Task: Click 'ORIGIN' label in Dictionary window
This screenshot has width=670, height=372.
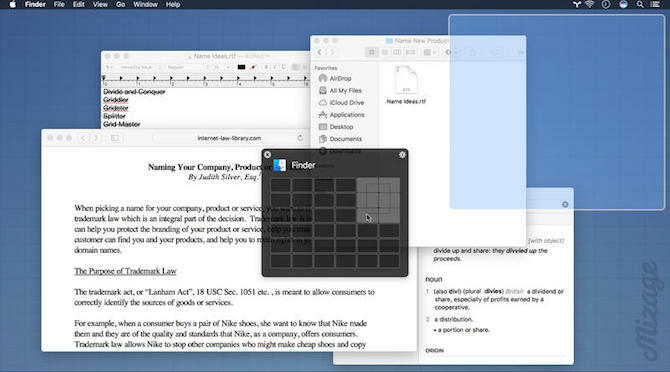Action: (x=435, y=351)
